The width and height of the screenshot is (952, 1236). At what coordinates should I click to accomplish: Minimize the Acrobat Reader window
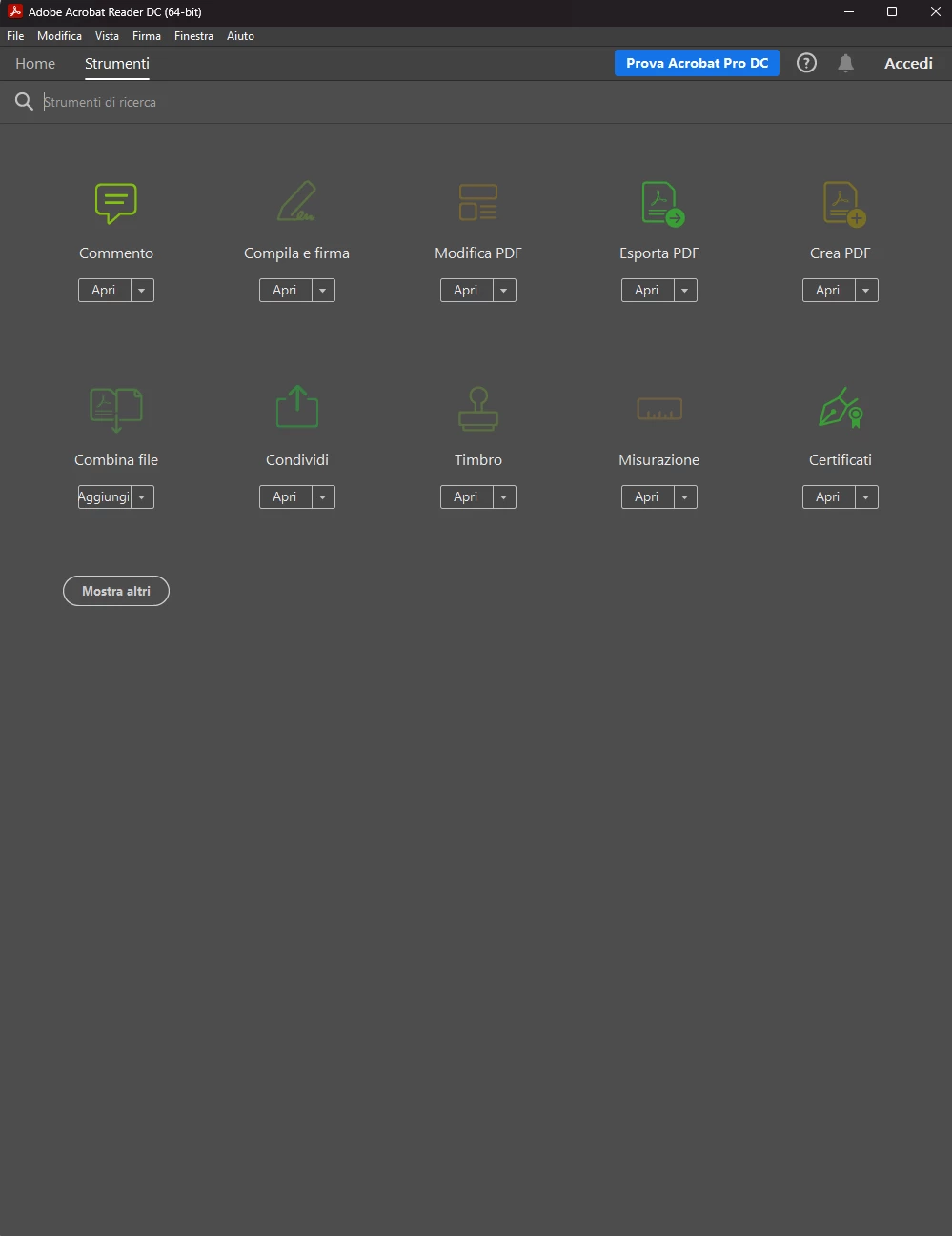848,11
